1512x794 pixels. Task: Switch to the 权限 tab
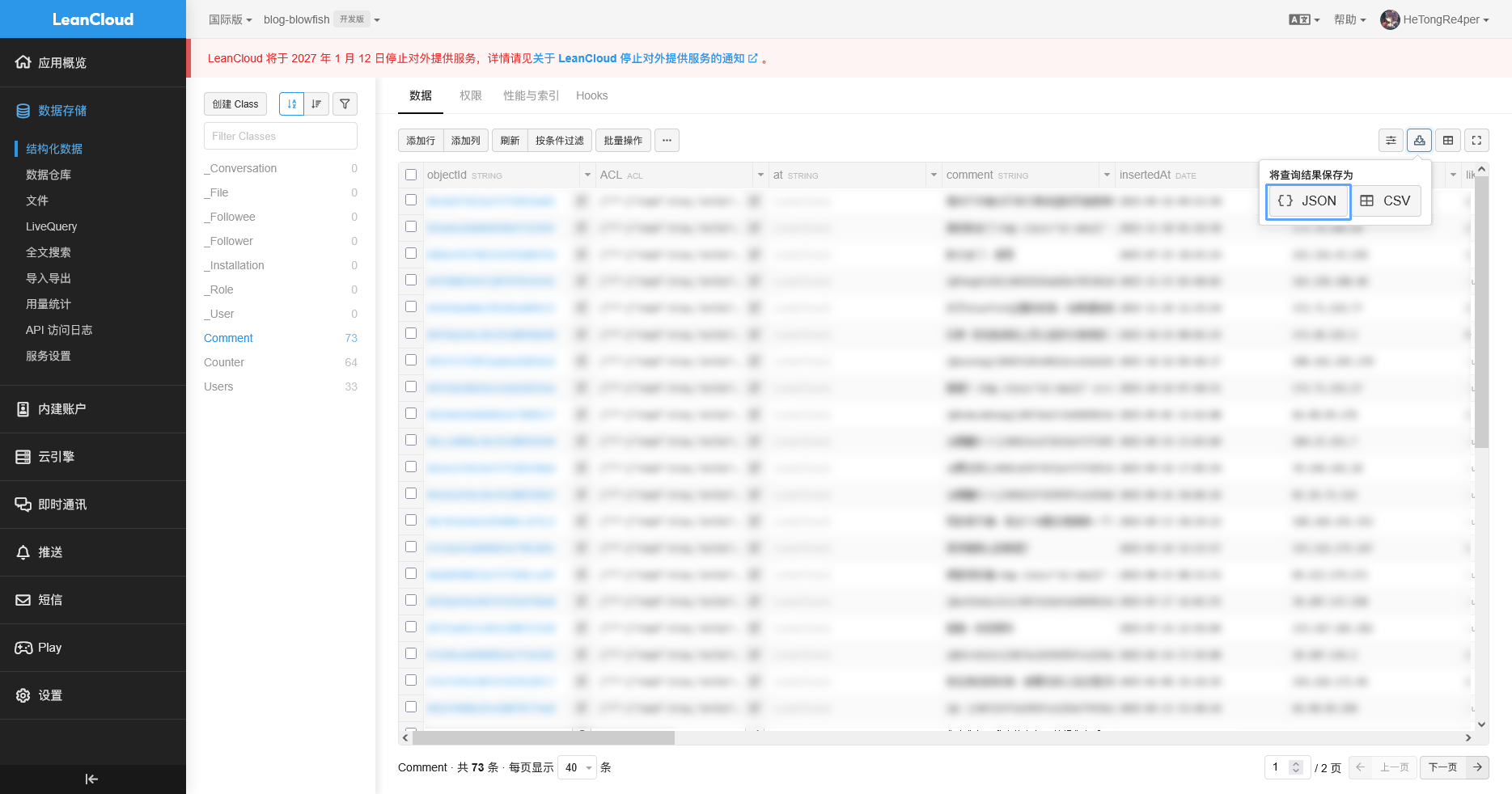(x=471, y=95)
